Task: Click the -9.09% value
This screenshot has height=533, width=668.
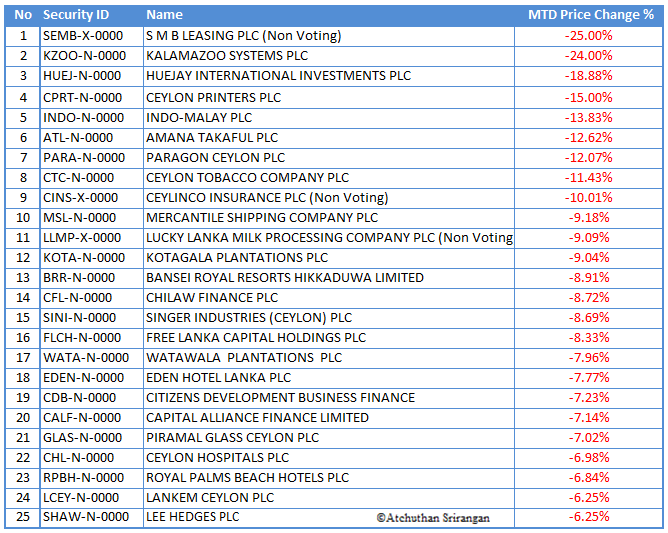Action: coord(589,238)
